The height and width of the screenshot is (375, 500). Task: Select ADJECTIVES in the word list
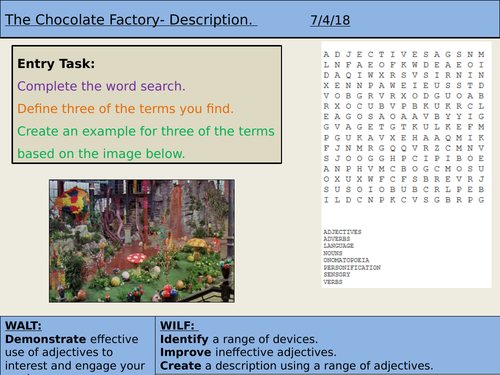pos(342,232)
